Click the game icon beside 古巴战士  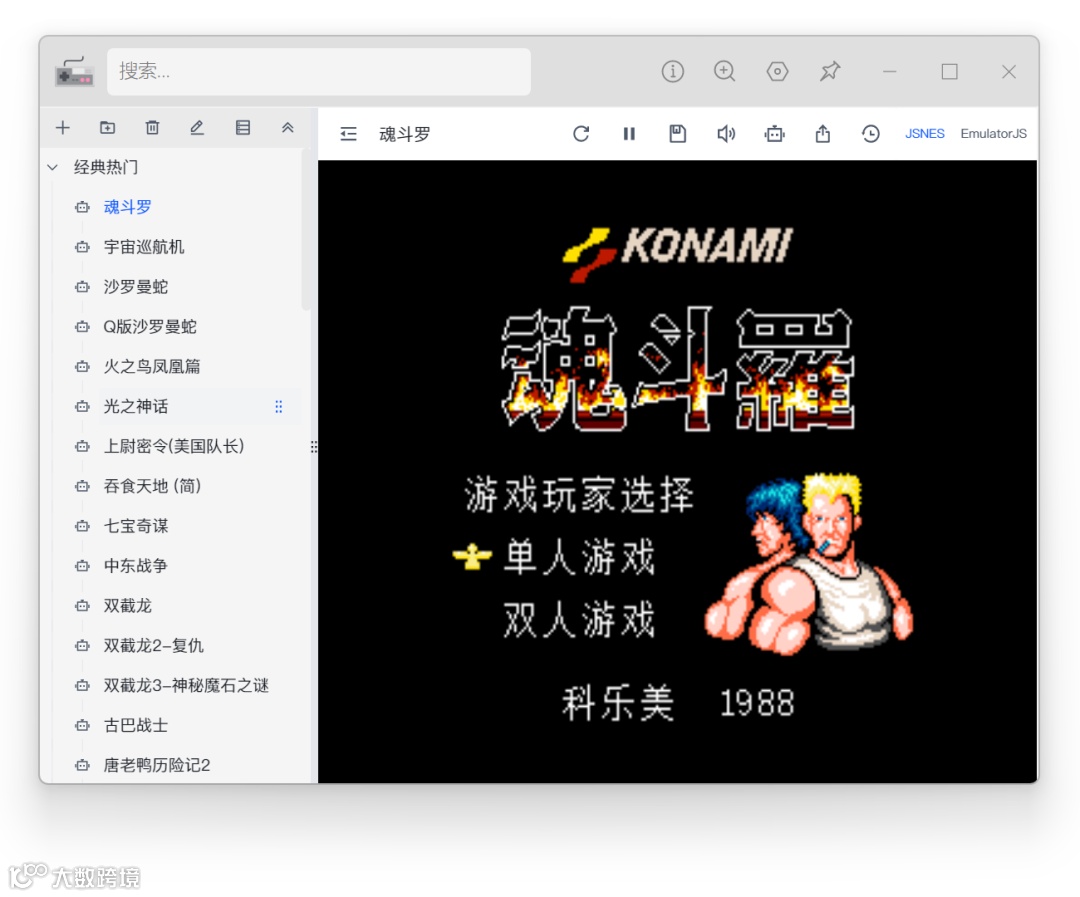(x=83, y=725)
